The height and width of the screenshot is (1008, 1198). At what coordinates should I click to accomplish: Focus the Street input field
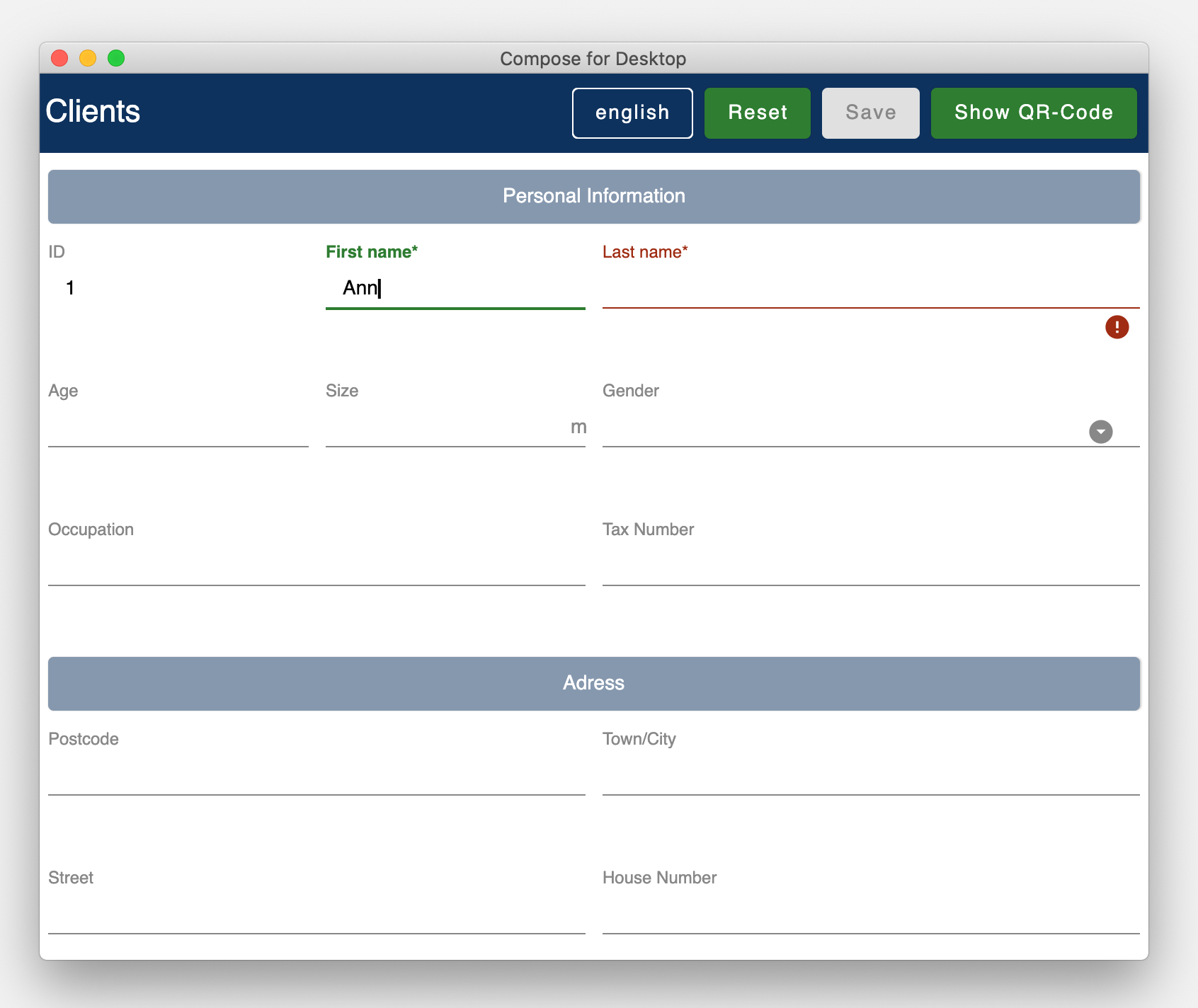[x=316, y=915]
